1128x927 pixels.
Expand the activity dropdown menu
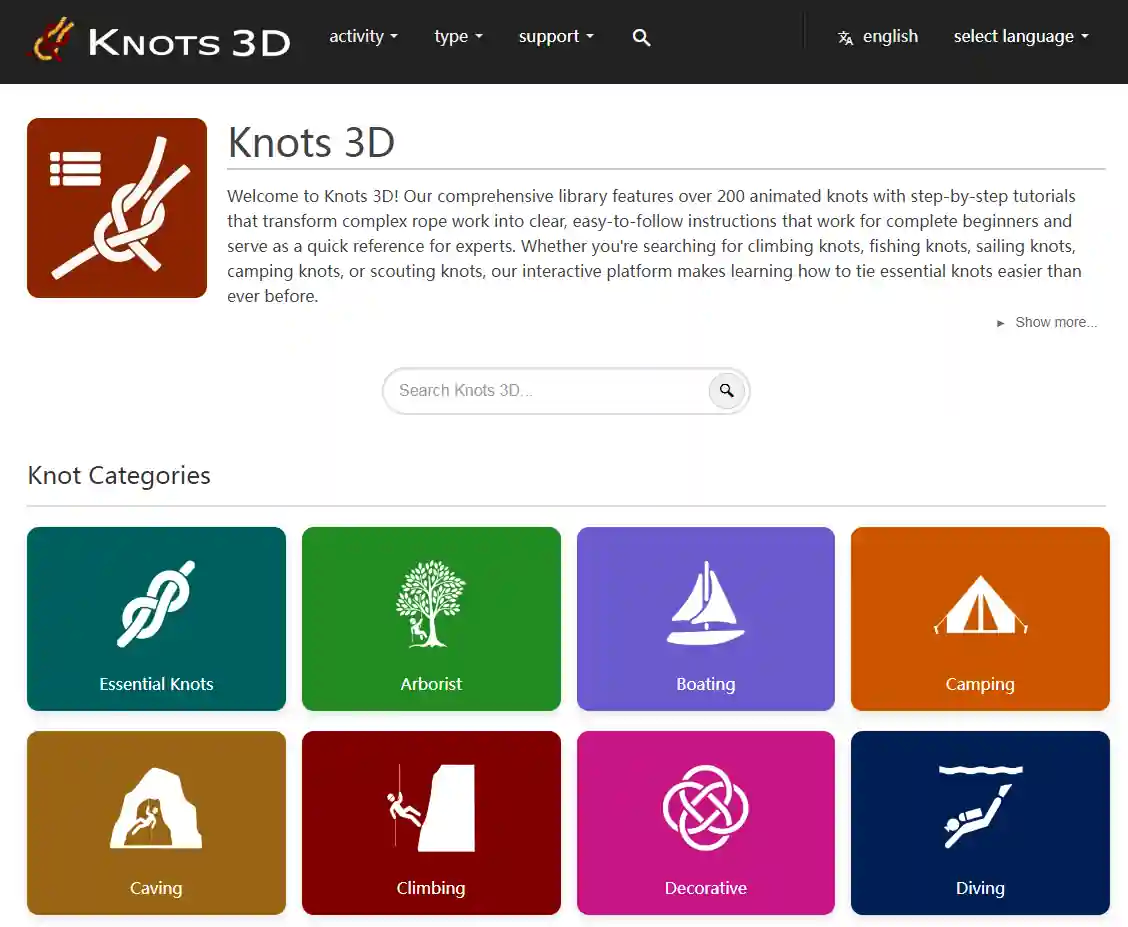[363, 37]
